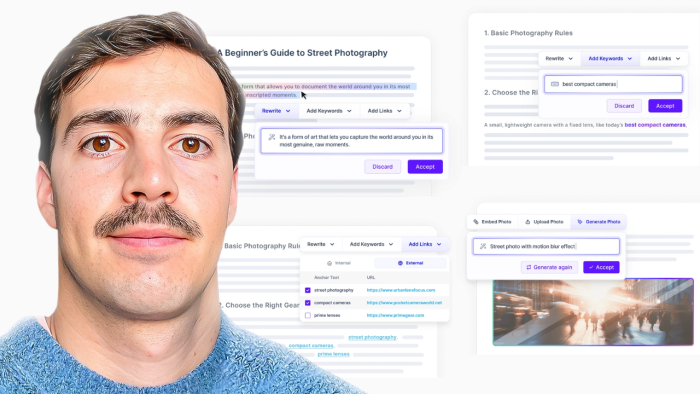Screen dimensions: 700x394
Task: Switch to the External links tab
Action: (410, 263)
